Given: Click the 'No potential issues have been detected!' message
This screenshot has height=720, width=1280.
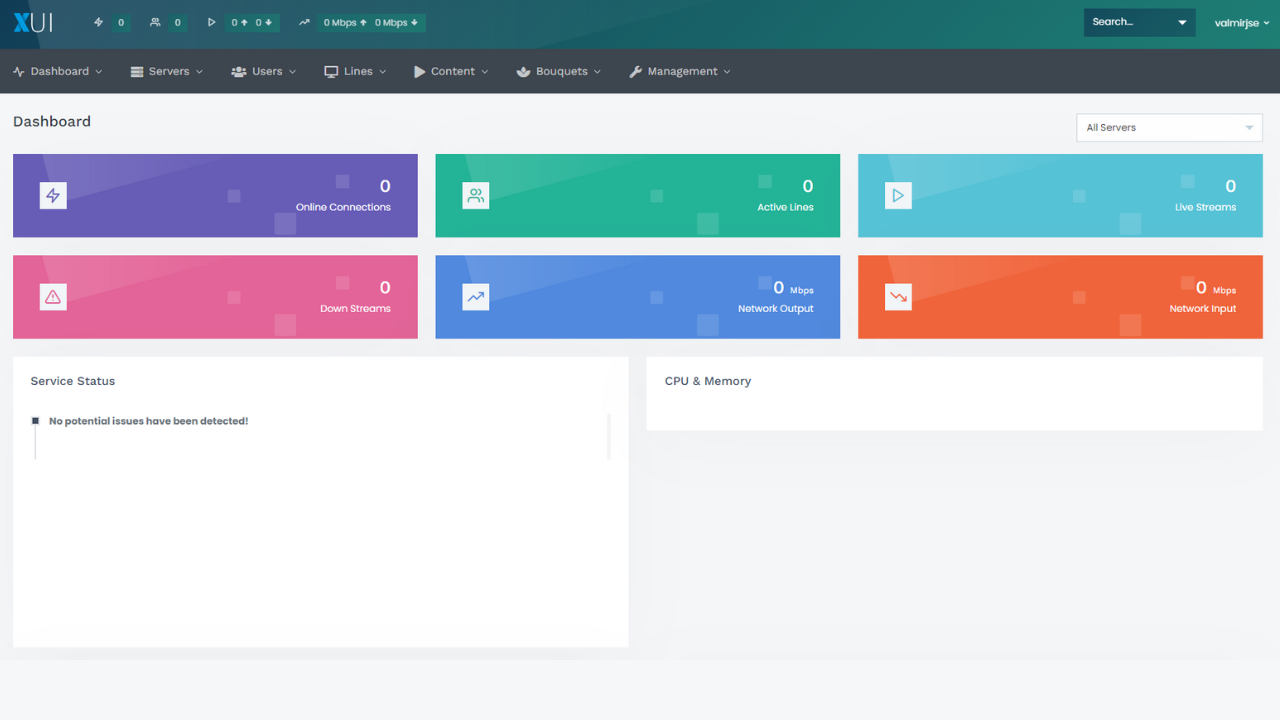Looking at the screenshot, I should [x=148, y=421].
